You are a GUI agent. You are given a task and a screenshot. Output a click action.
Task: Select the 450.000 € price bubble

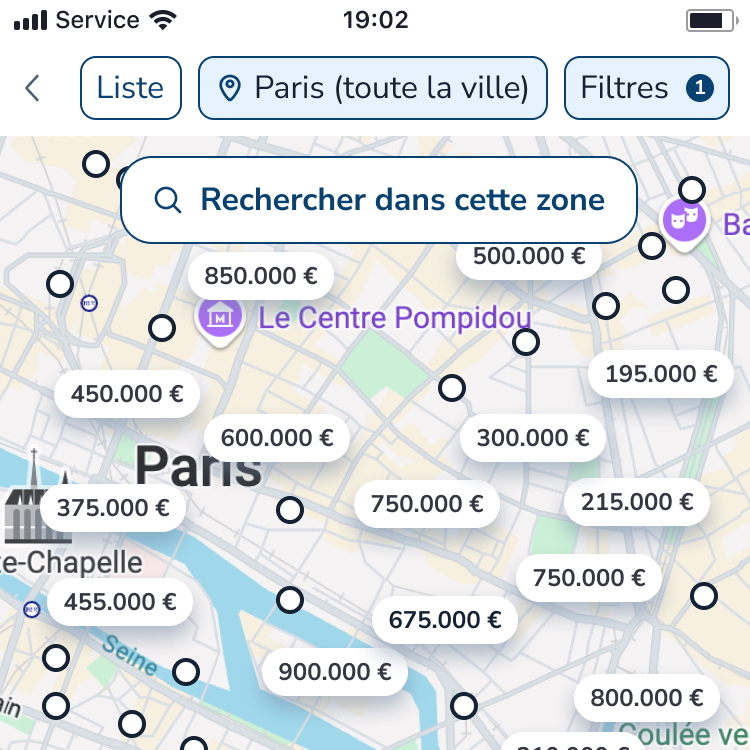point(127,394)
